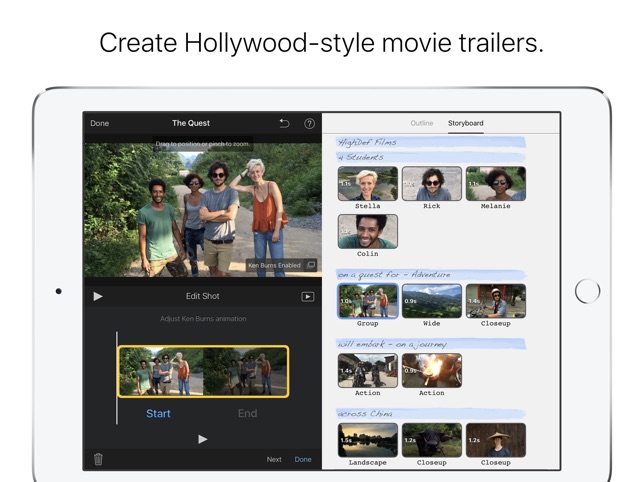Select the 1.4s Action street thumbnail
Screen dimensions: 643x482
367,370
